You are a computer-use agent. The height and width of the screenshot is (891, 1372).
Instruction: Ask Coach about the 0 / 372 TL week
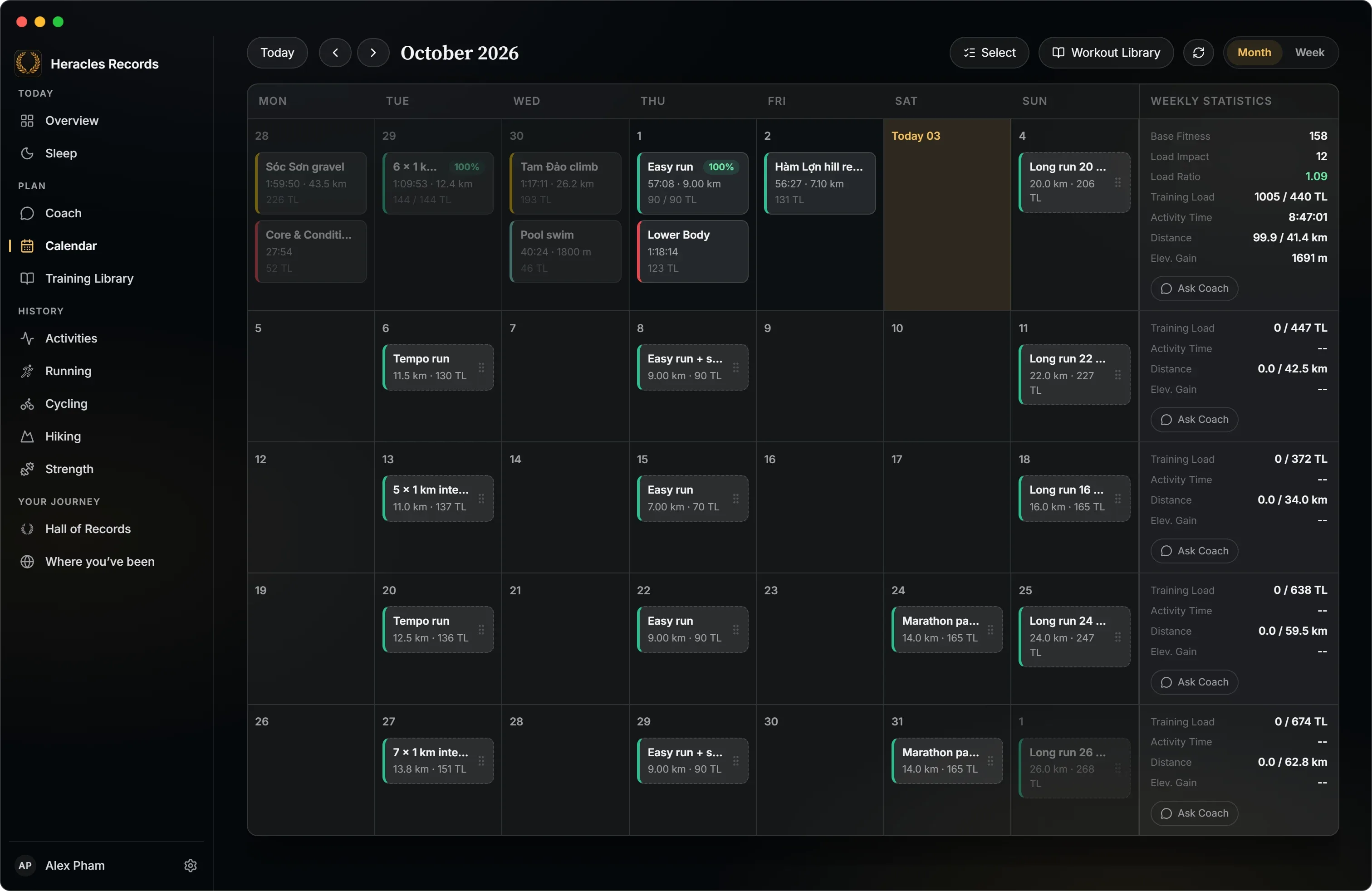pos(1194,551)
